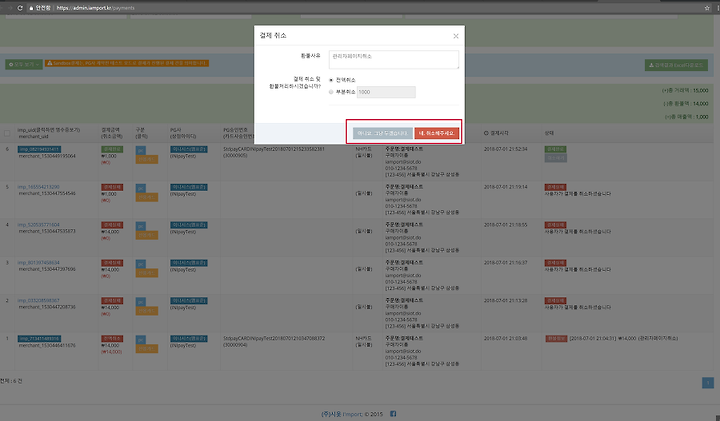
Task: Confirm with the red 네, 취소해주세요 button
Action: (x=436, y=133)
